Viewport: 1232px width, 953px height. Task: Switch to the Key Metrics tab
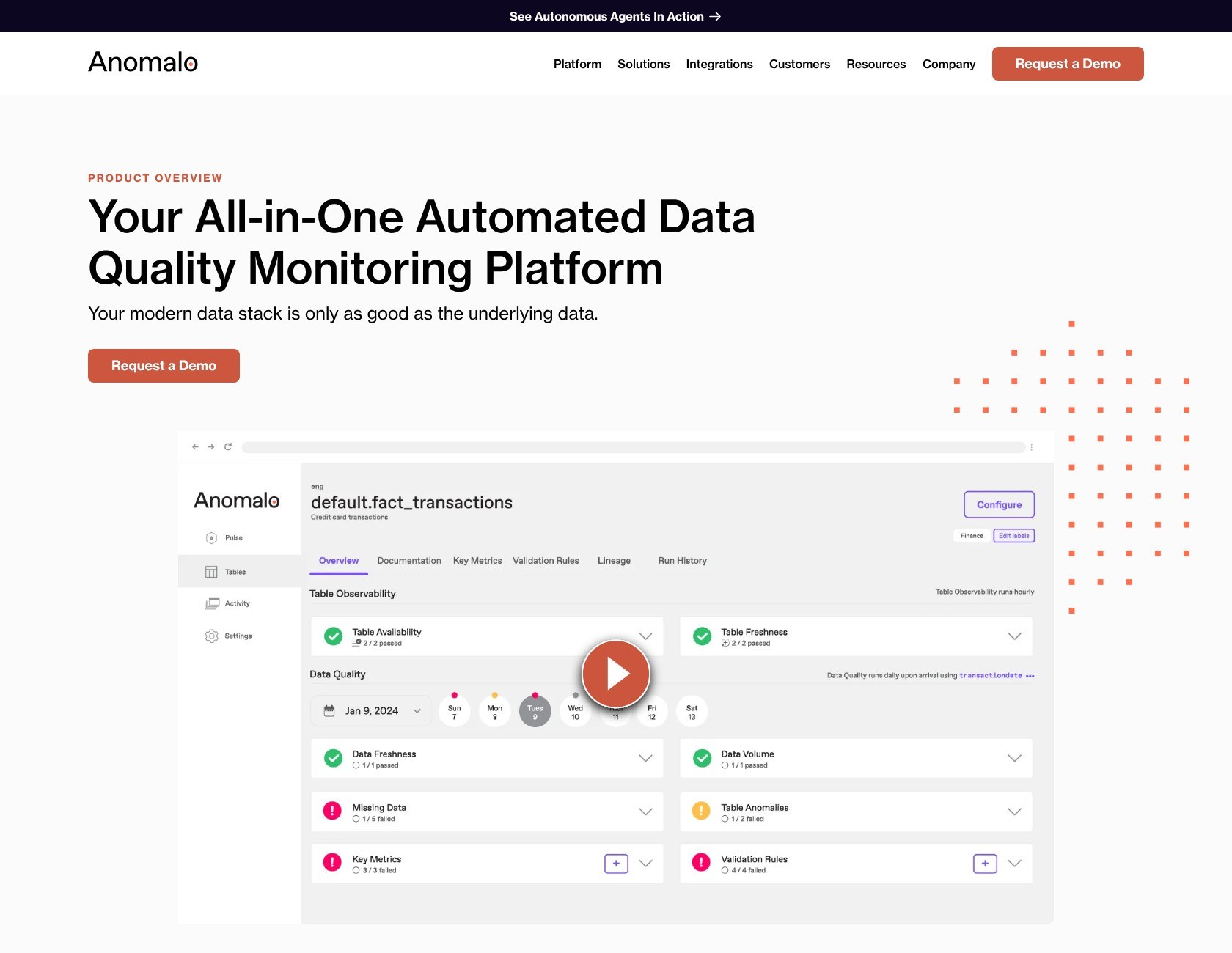pyautogui.click(x=477, y=561)
